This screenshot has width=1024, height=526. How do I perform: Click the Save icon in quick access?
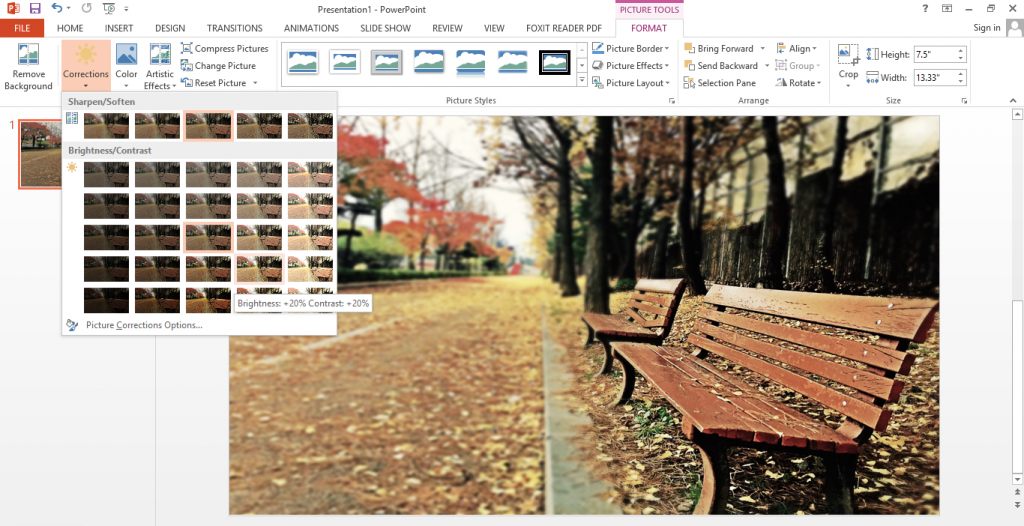click(x=35, y=8)
